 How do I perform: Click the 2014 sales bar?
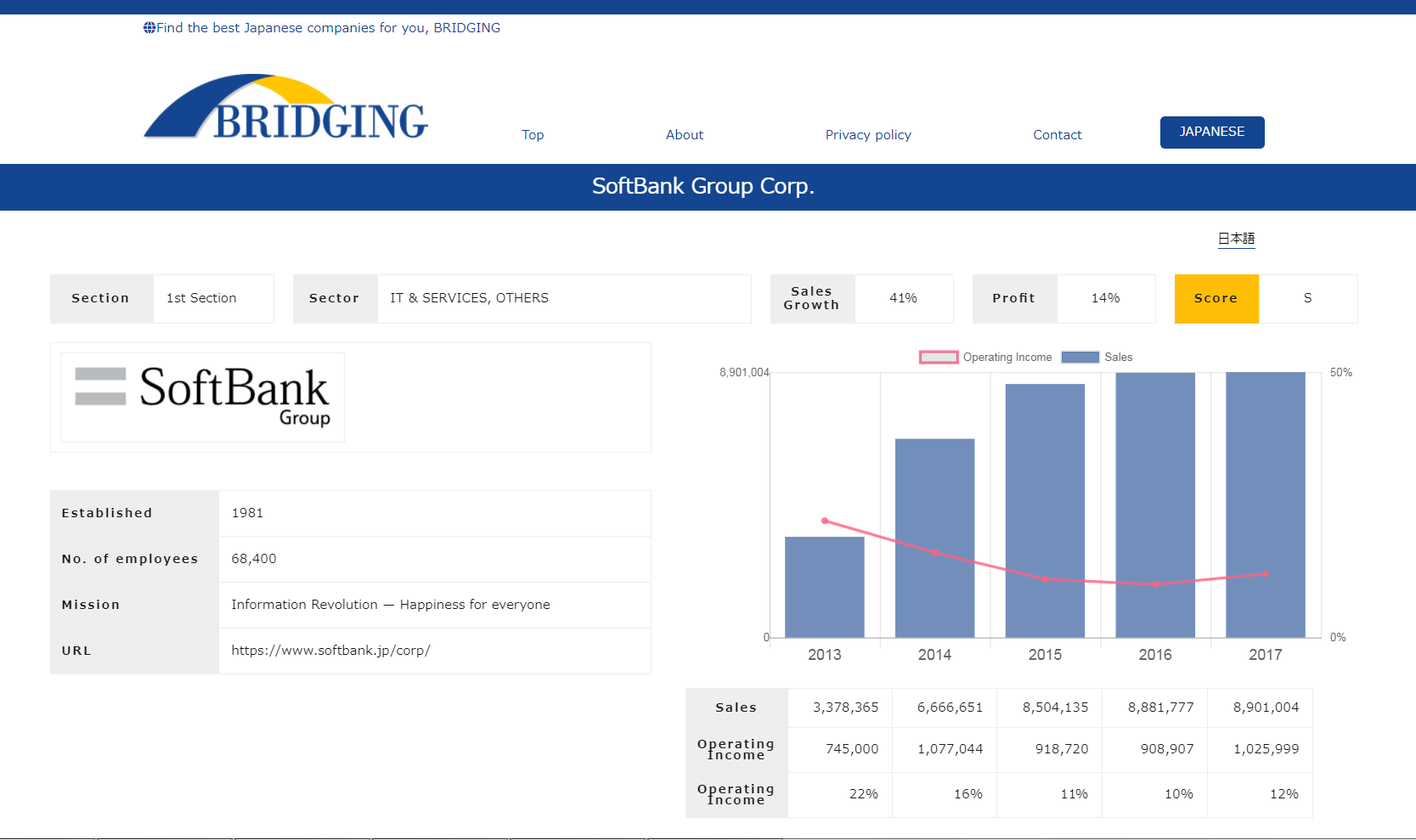[934, 538]
